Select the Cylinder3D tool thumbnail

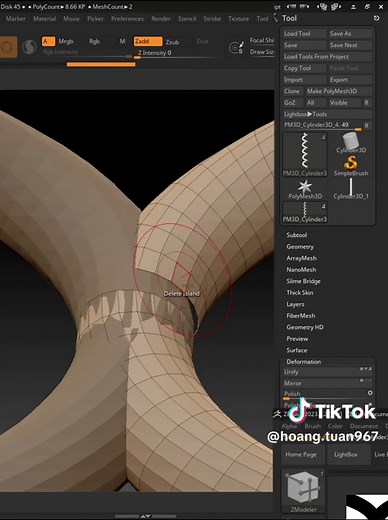(x=351, y=142)
